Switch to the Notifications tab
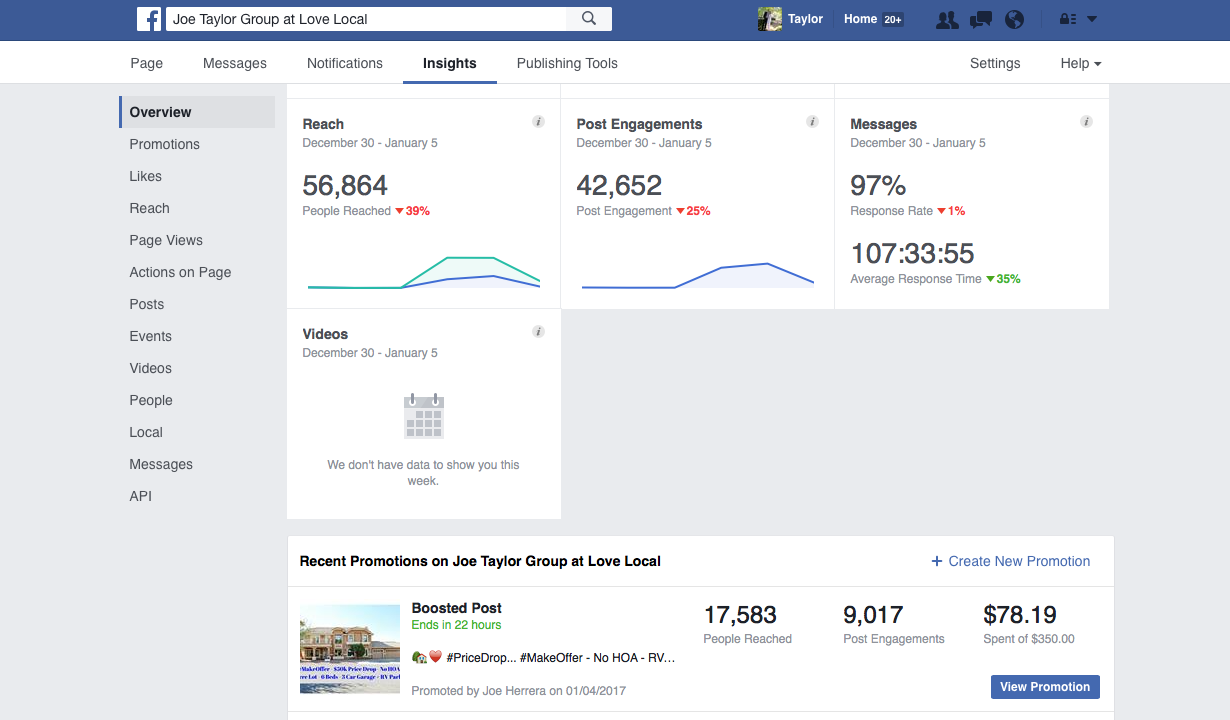The height and width of the screenshot is (720, 1230). 345,63
